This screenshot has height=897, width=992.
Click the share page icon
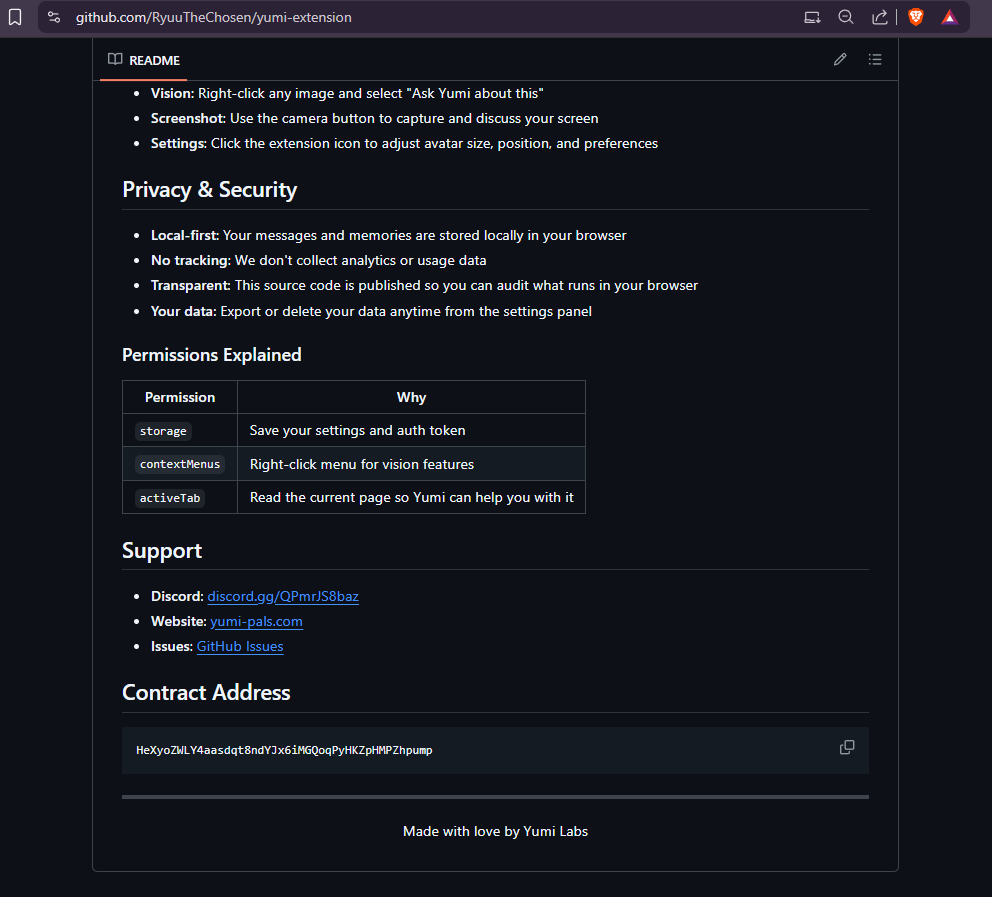tap(879, 17)
